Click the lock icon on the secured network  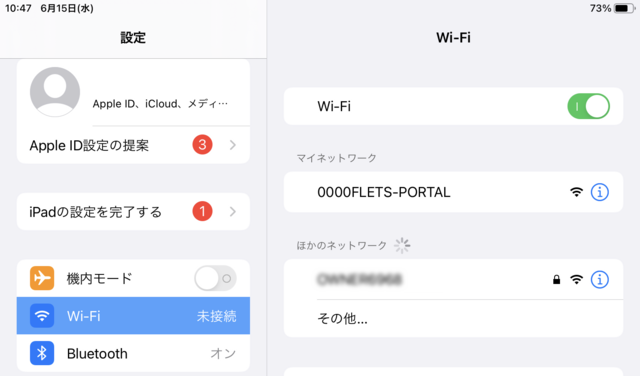click(556, 280)
